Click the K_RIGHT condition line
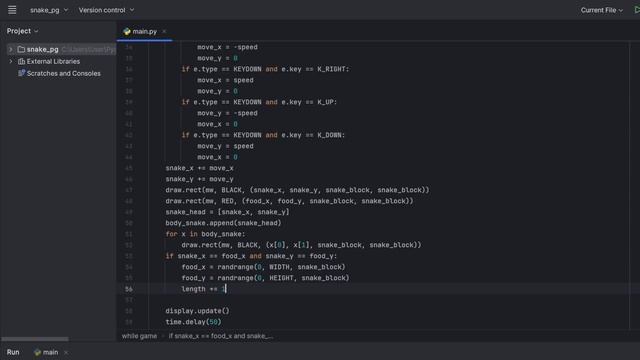Image resolution: width=640 pixels, height=360 pixels. tap(265, 69)
